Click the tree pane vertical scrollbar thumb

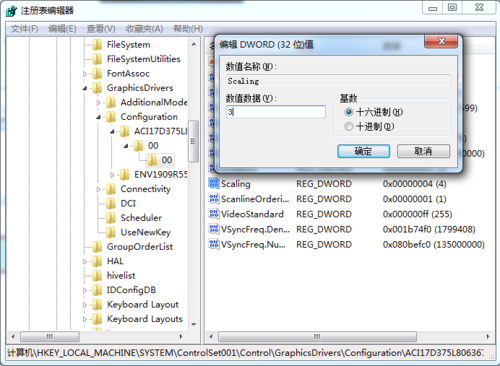193,141
